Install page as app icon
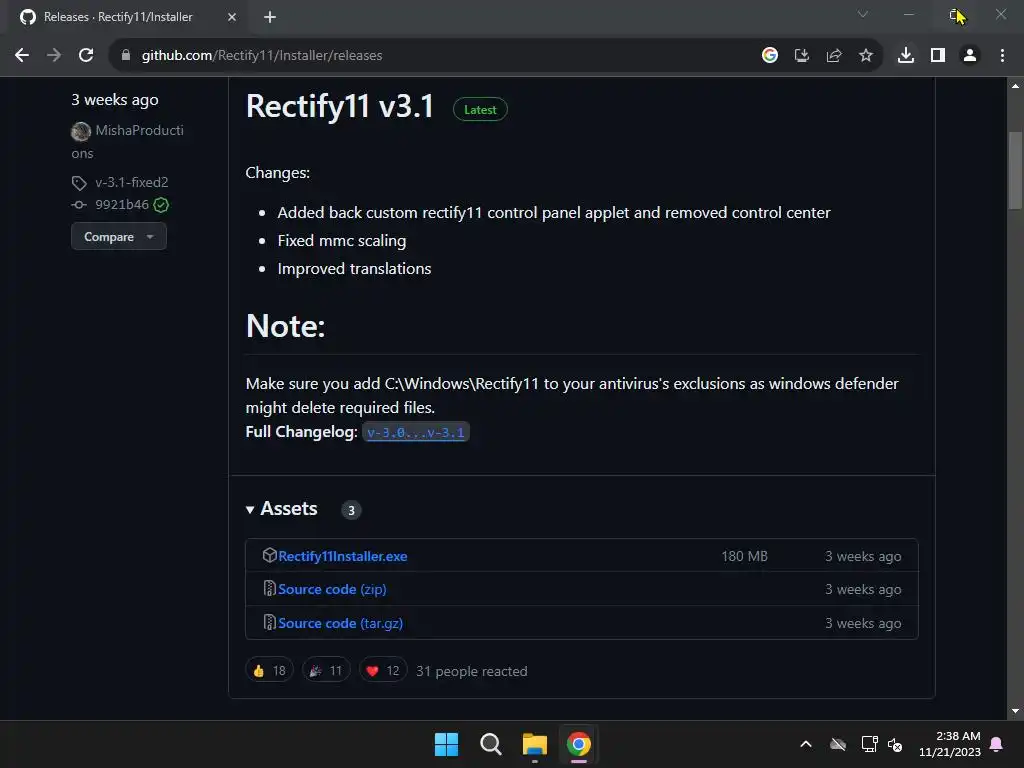The image size is (1024, 768). click(802, 56)
